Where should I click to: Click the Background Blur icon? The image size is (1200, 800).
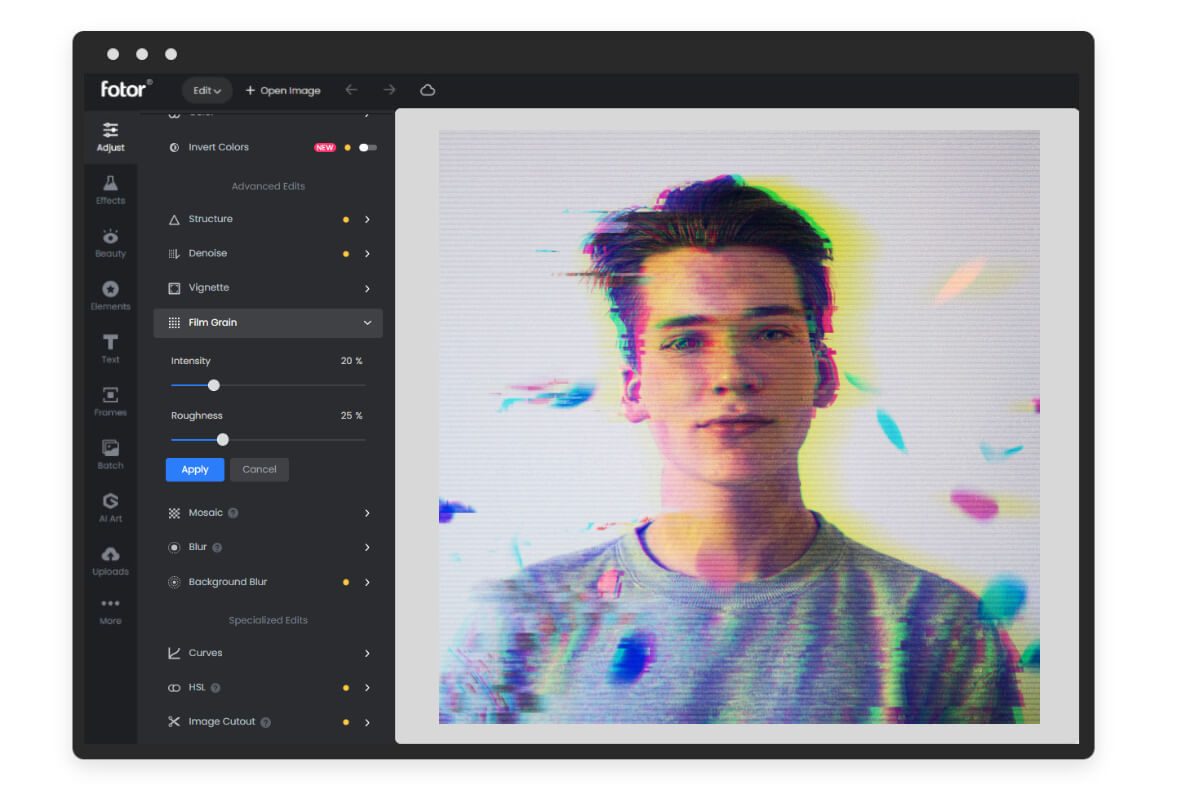(x=174, y=582)
